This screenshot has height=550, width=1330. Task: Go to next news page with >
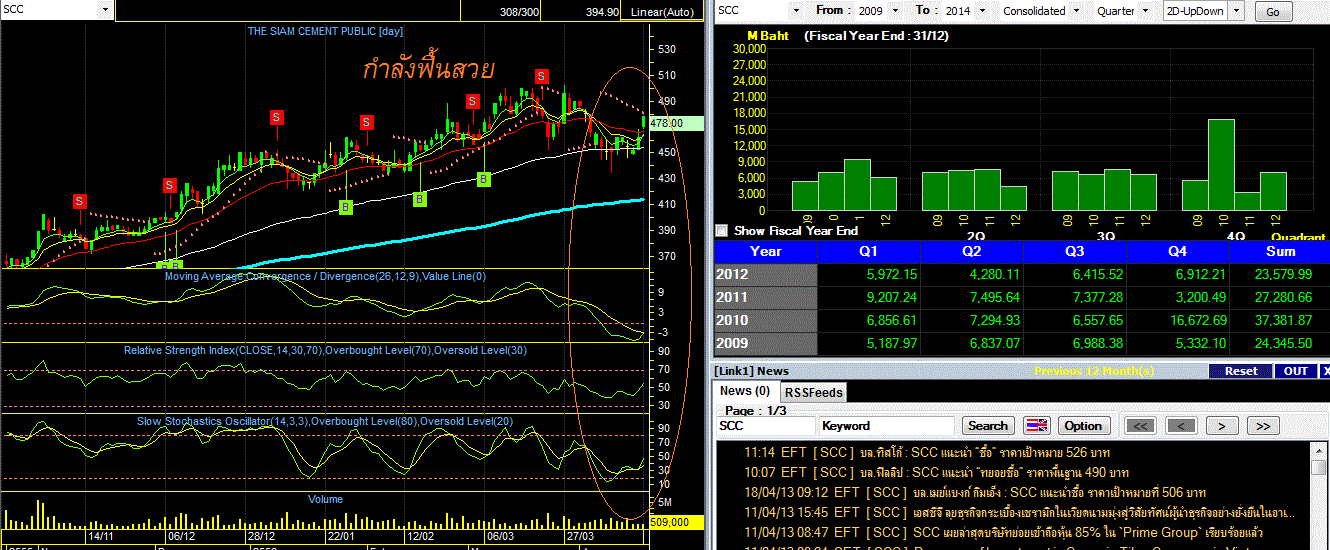(1221, 425)
